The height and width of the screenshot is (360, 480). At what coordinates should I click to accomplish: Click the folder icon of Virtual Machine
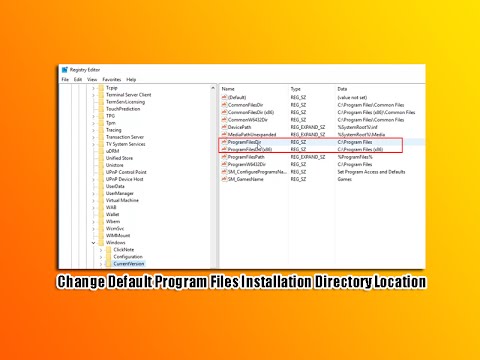pyautogui.click(x=101, y=200)
